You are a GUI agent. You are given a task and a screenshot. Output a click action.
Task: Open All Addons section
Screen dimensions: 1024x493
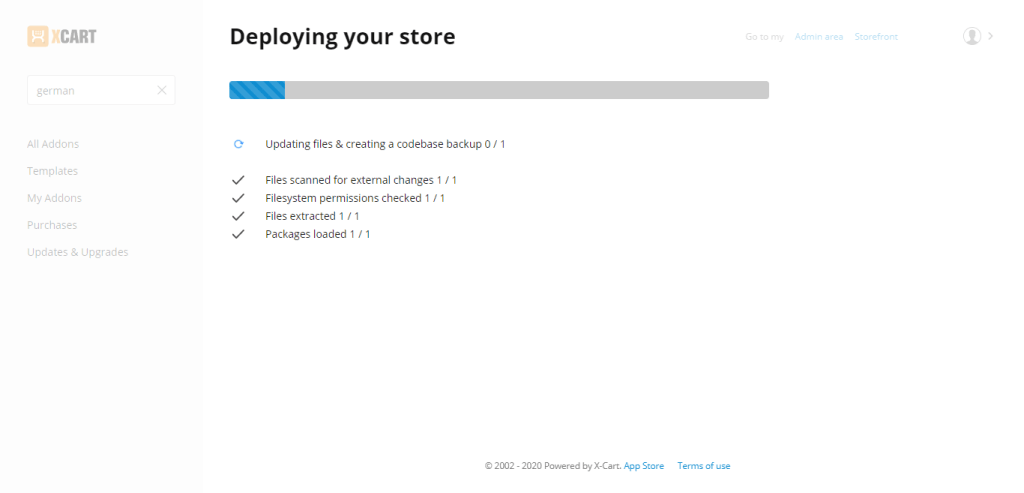(53, 144)
